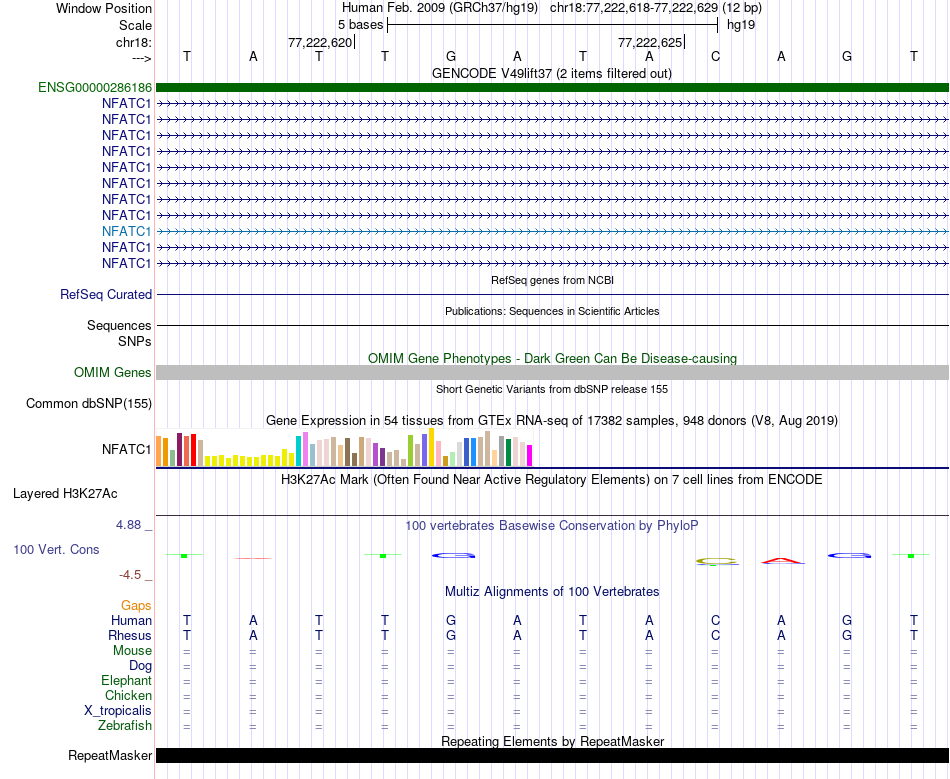Select the Elephant alignment row label
Screen dimensions: 950x779
(x=127, y=681)
